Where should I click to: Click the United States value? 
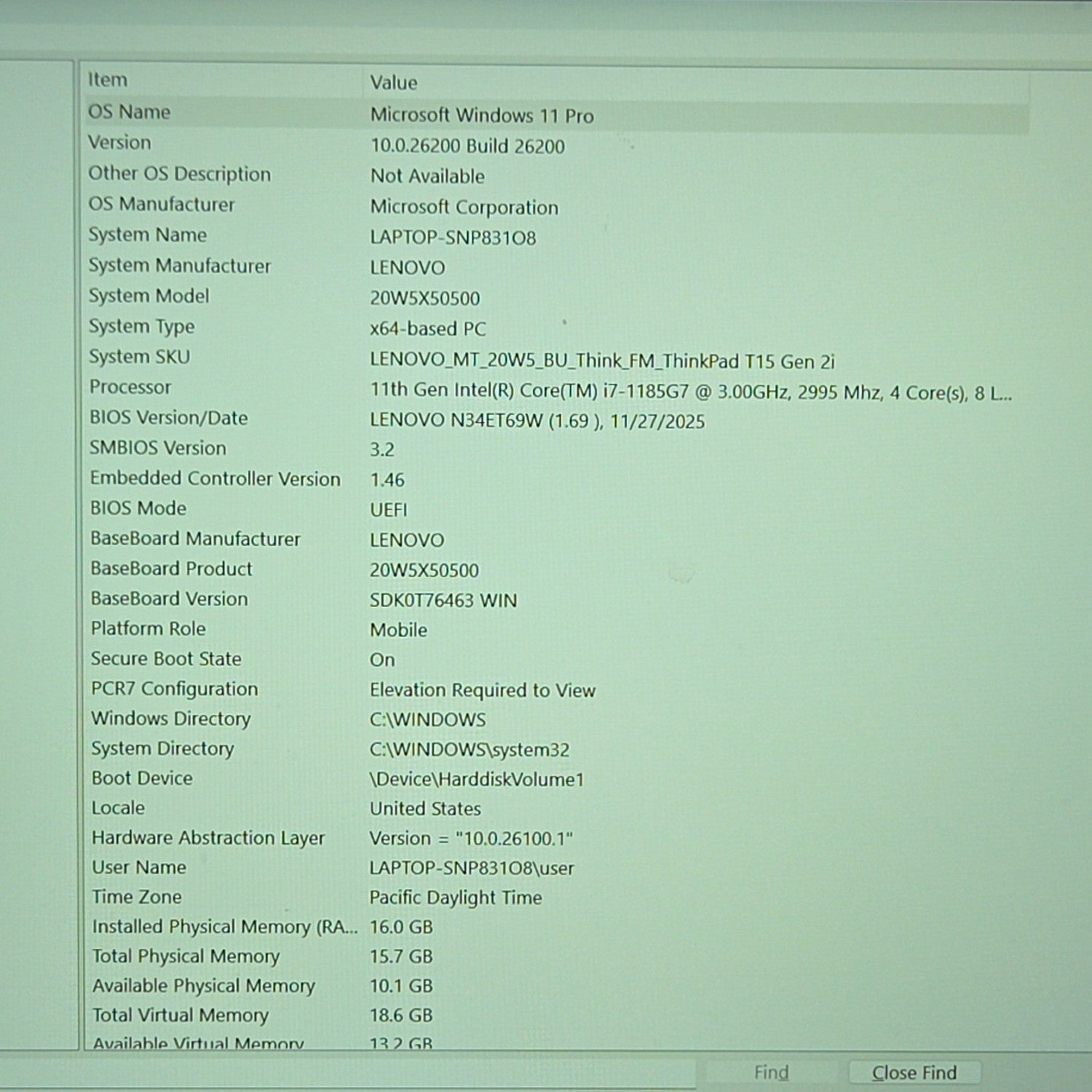point(425,809)
